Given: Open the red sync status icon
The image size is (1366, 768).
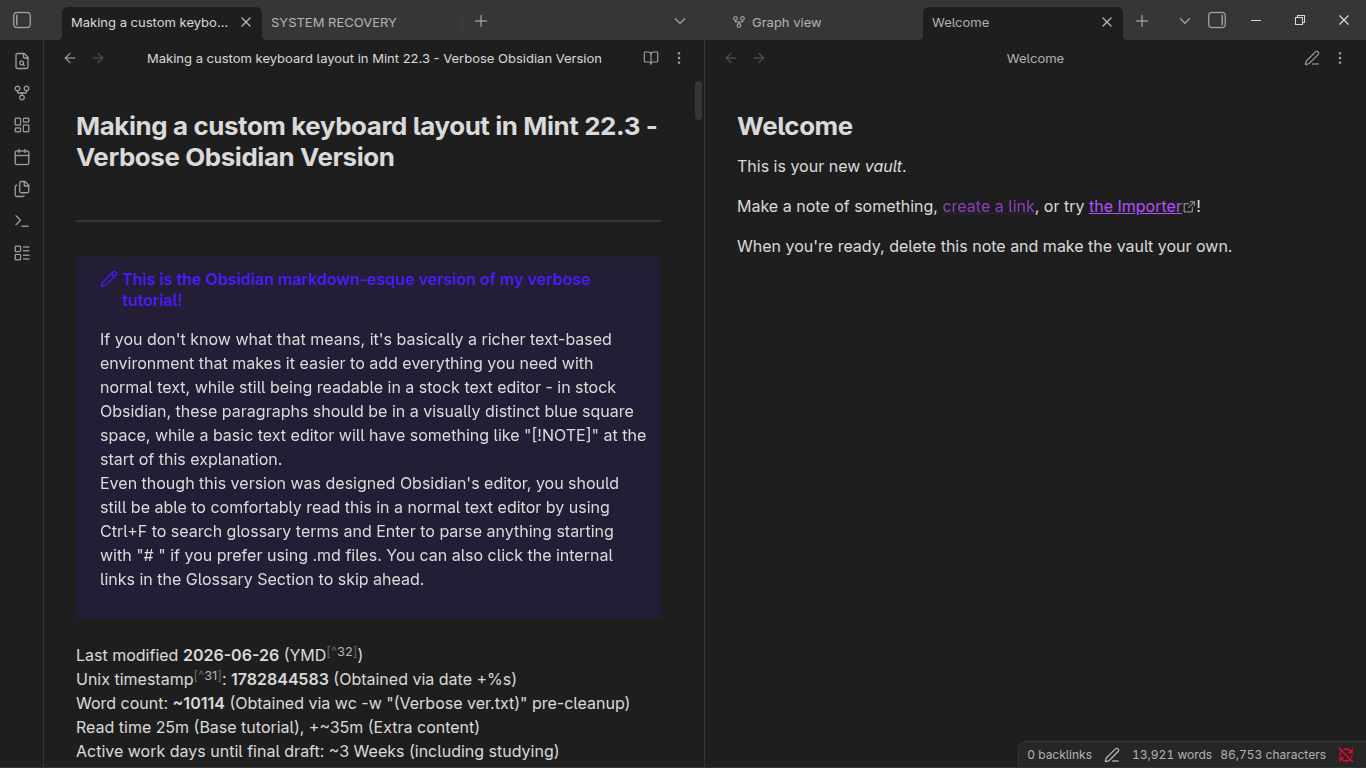Looking at the screenshot, I should pyautogui.click(x=1346, y=755).
